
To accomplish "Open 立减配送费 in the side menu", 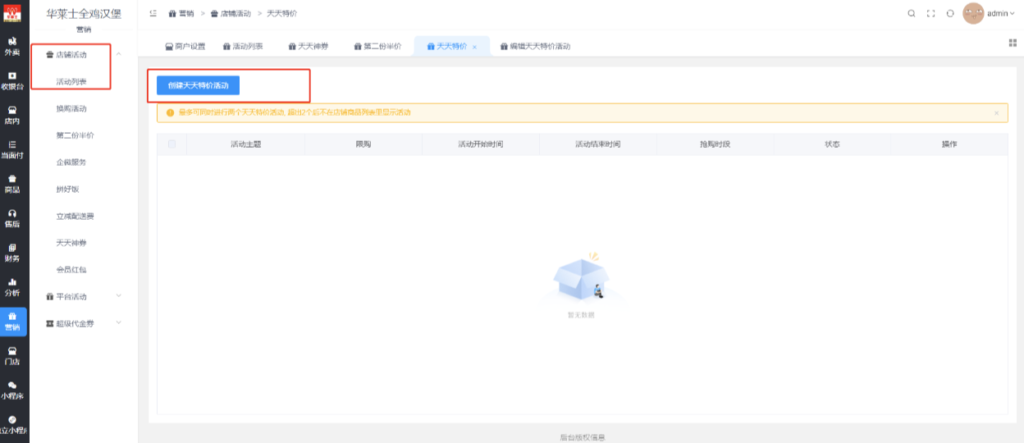I will (75, 216).
